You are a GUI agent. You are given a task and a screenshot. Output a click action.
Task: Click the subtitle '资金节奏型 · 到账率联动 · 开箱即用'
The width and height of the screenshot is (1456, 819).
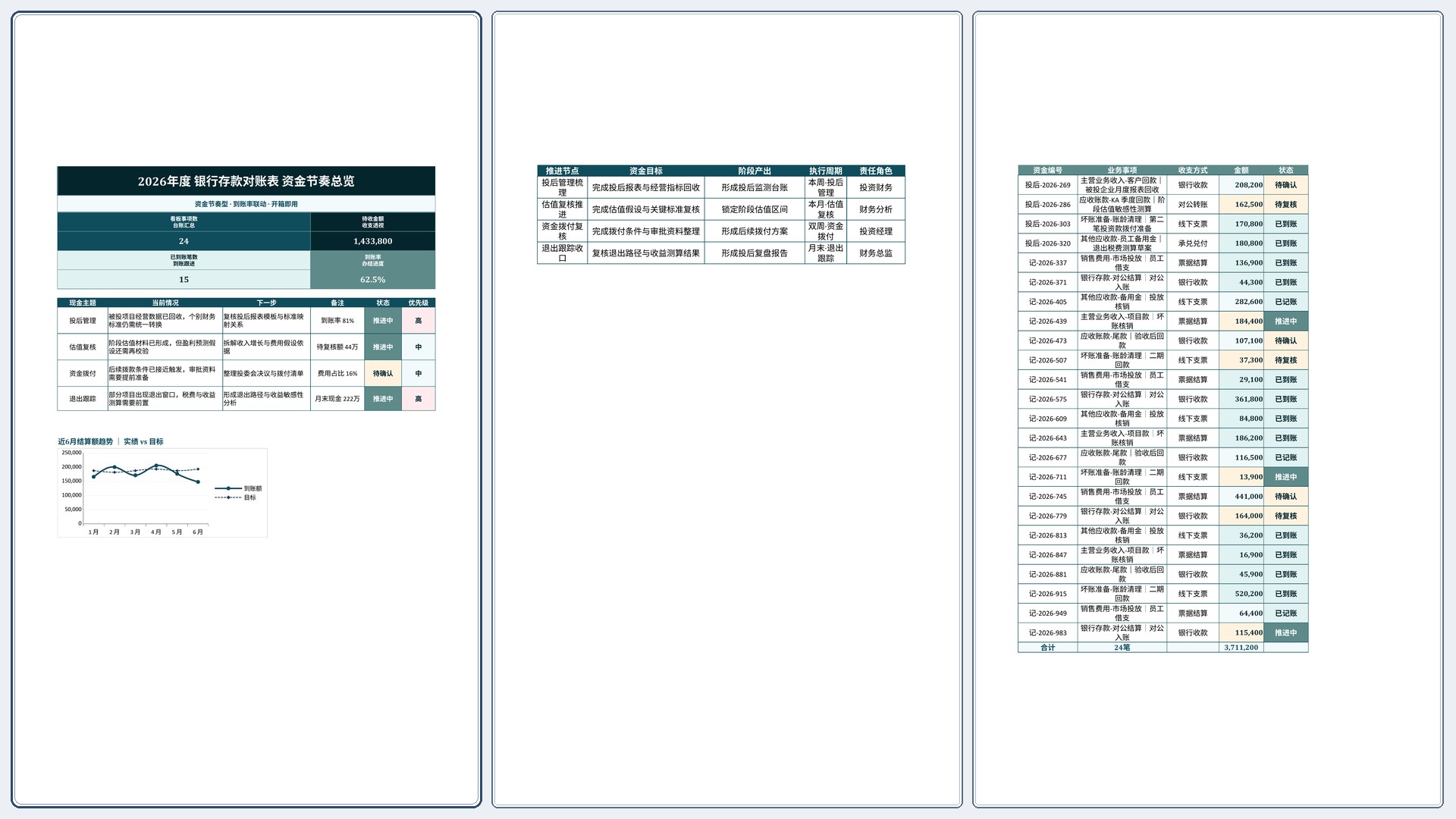click(x=246, y=204)
